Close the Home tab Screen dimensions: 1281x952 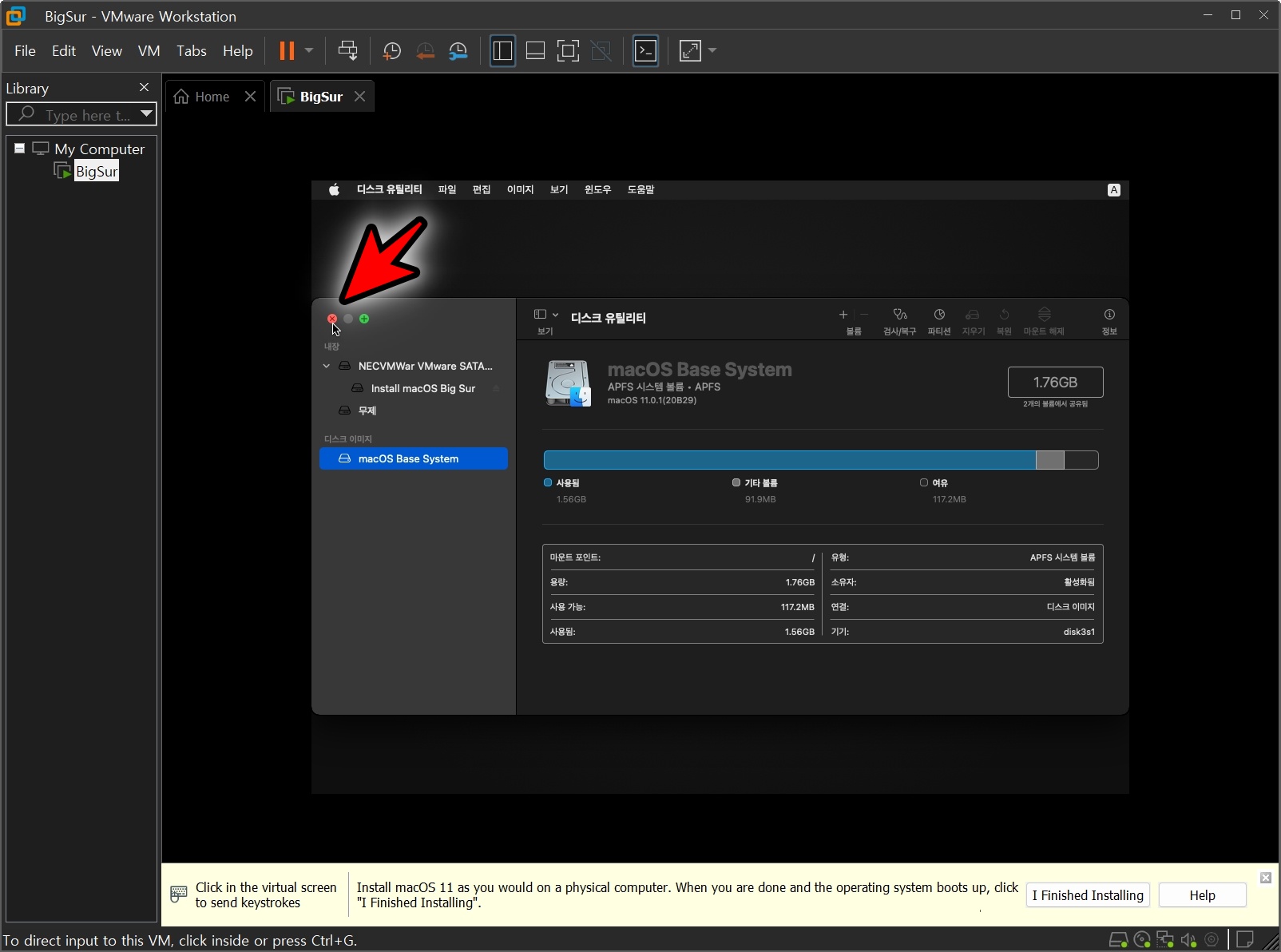click(x=250, y=97)
